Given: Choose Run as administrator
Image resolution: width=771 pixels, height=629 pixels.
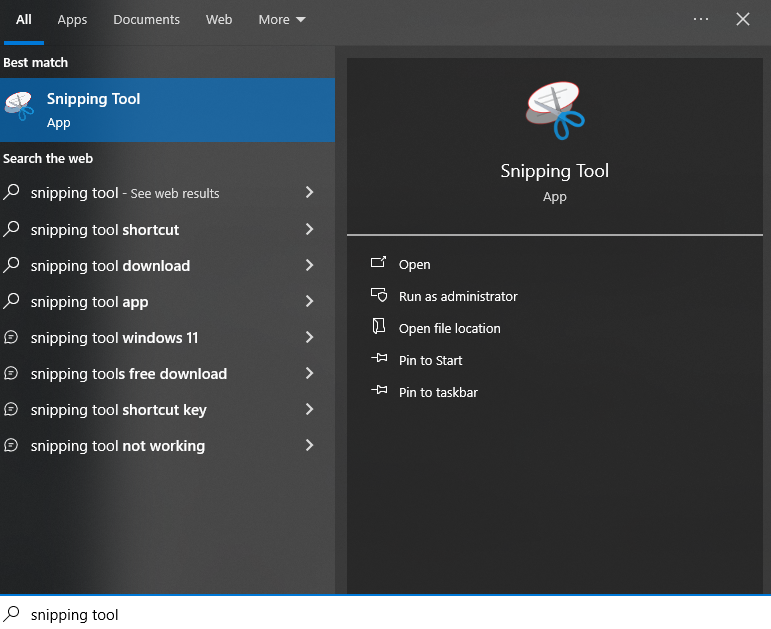Looking at the screenshot, I should click(x=458, y=296).
